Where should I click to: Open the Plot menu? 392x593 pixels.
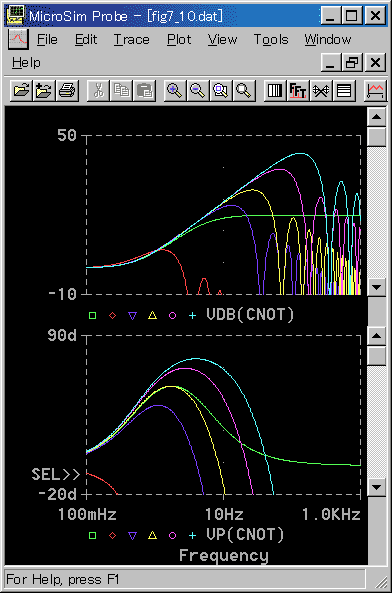(x=179, y=40)
